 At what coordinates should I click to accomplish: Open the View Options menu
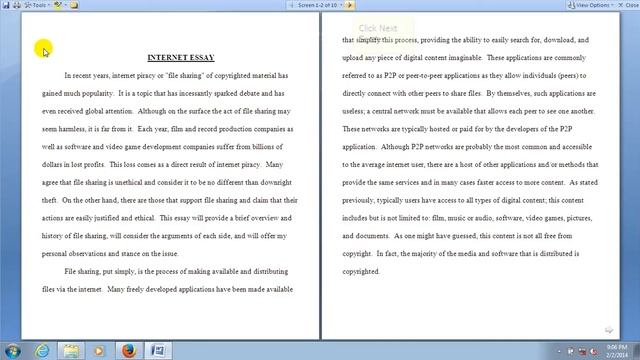[x=591, y=5]
